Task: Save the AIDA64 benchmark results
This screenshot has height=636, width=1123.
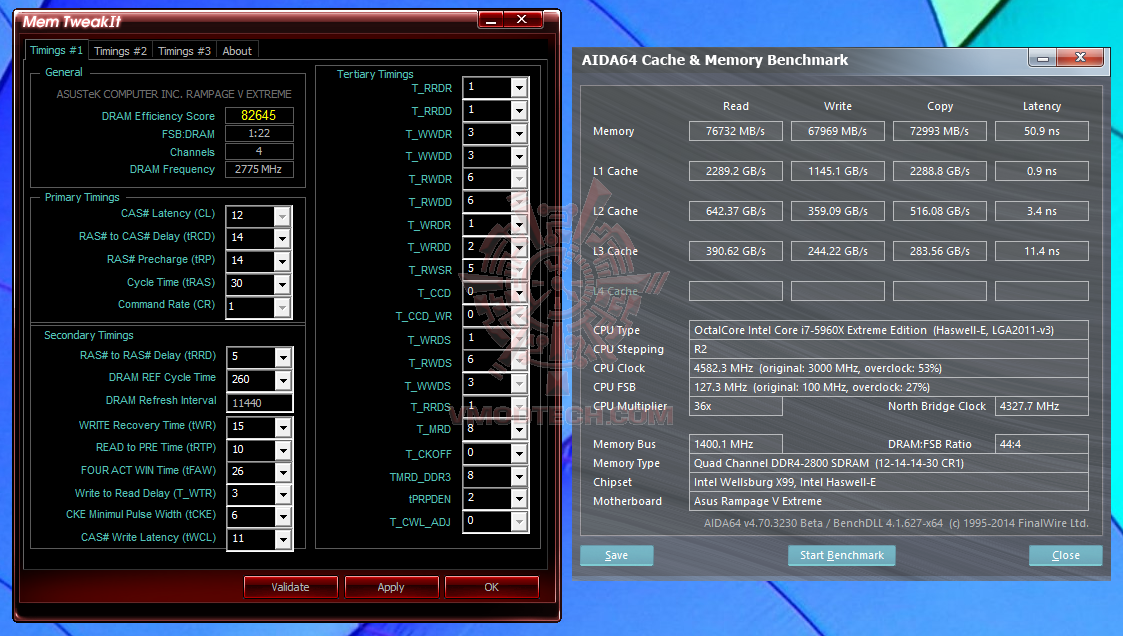Action: (617, 555)
